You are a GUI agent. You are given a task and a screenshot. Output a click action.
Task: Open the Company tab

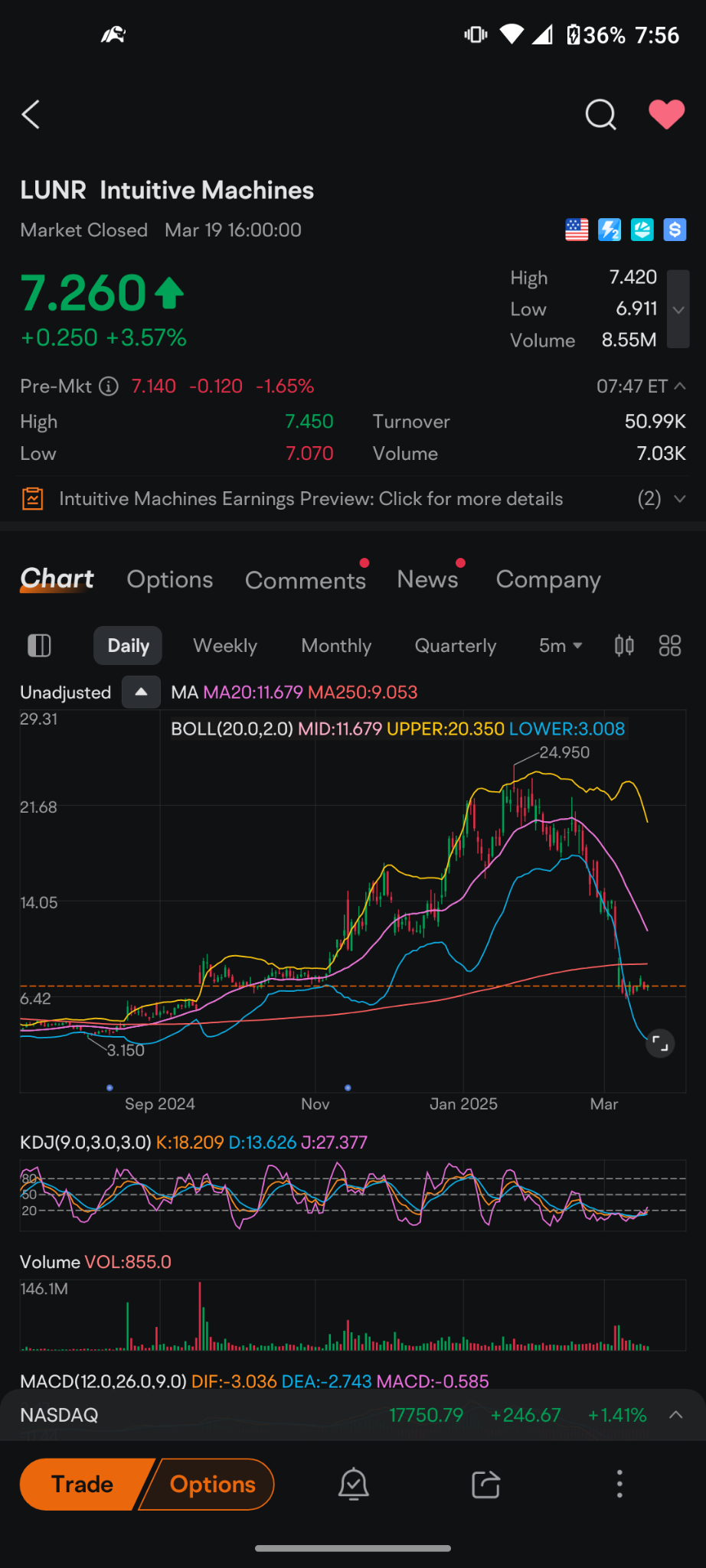[548, 580]
